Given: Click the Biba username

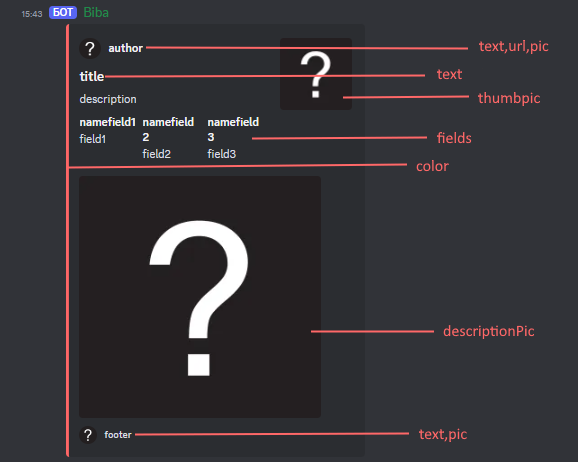Looking at the screenshot, I should (x=96, y=13).
